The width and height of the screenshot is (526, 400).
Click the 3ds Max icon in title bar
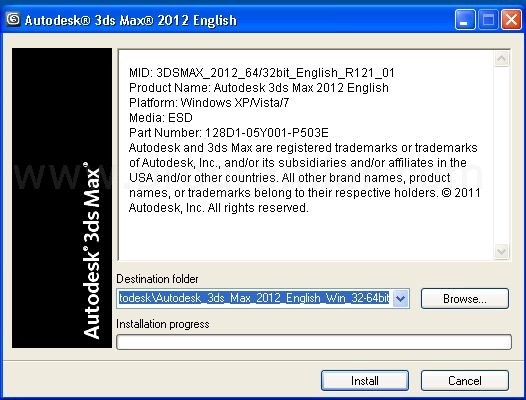click(x=13, y=19)
